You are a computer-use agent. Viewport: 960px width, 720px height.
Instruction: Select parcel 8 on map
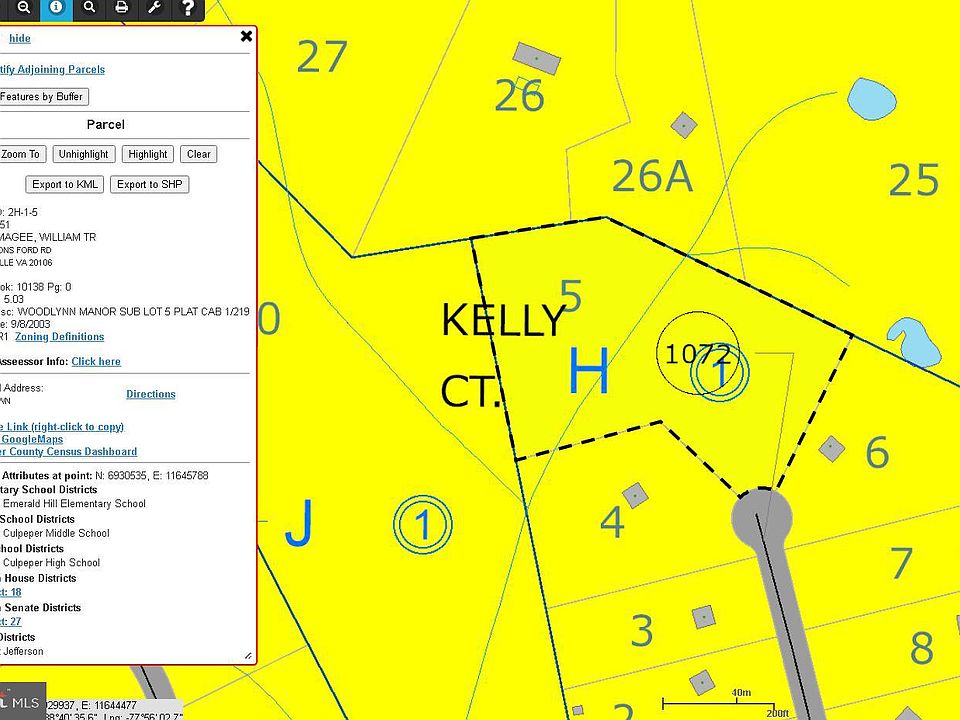[x=922, y=648]
